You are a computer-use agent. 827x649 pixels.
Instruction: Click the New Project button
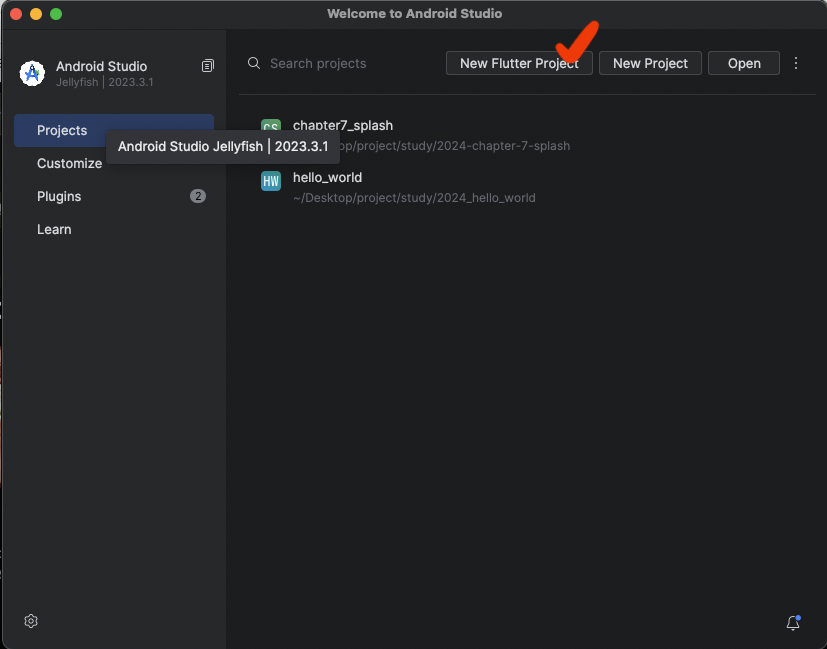650,63
